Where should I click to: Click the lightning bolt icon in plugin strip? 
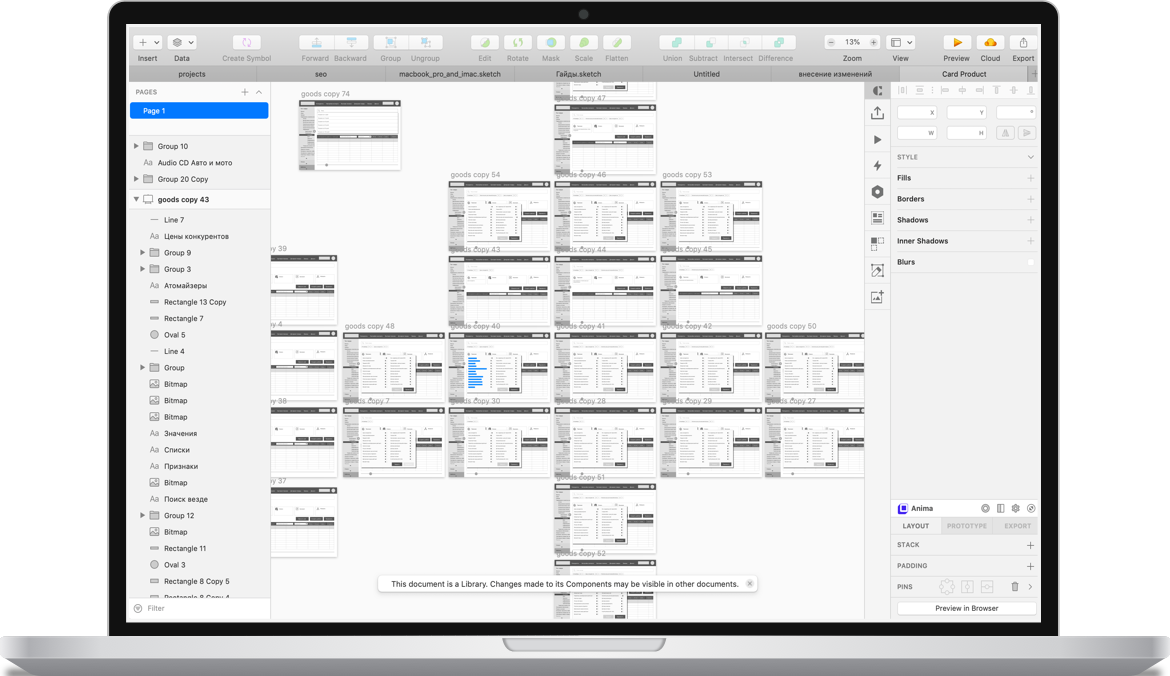(x=878, y=166)
